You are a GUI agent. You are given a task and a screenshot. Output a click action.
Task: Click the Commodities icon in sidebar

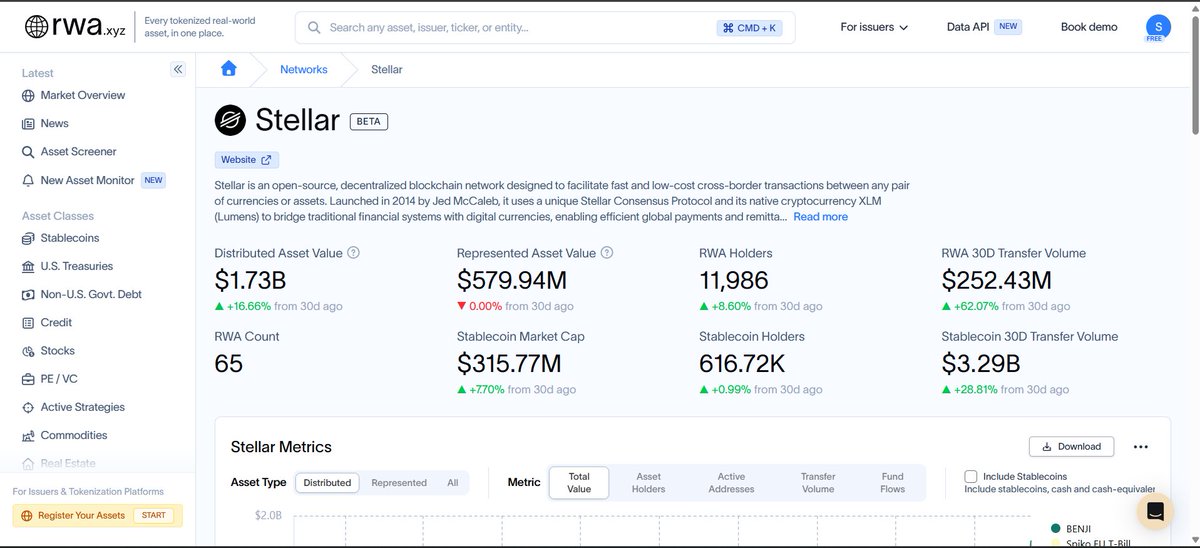[x=28, y=436]
